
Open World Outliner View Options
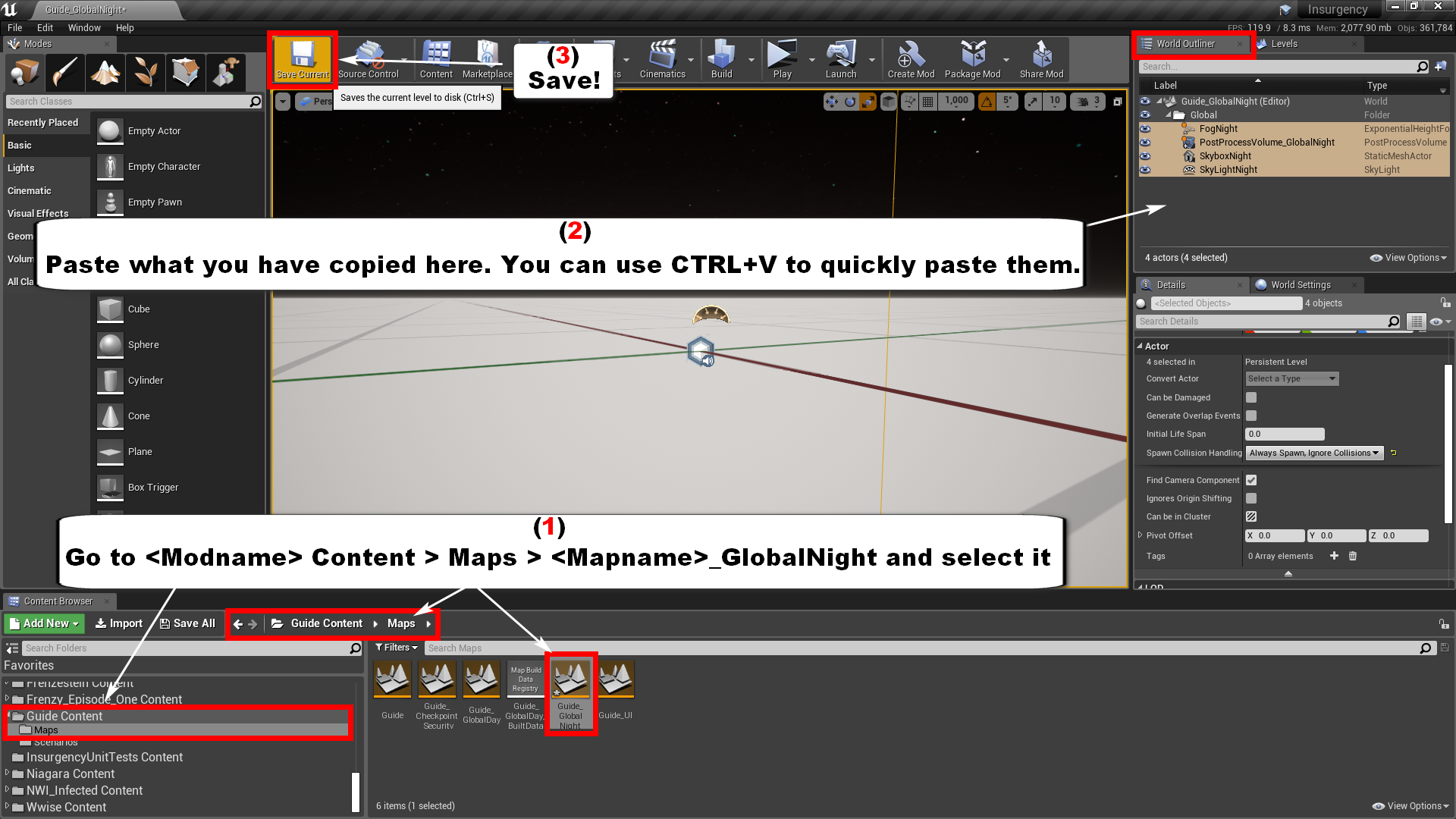click(1408, 258)
